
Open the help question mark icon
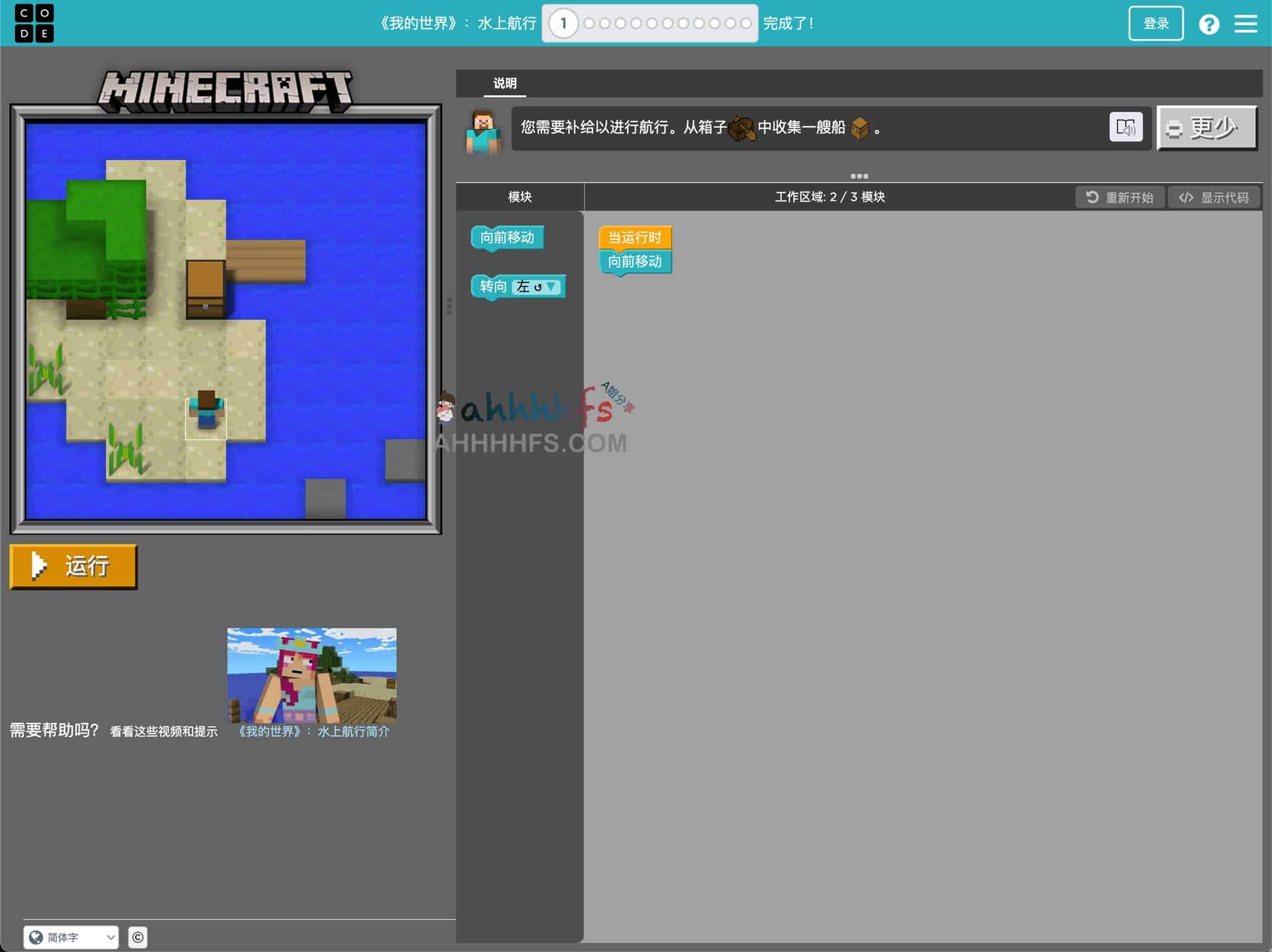tap(1209, 24)
